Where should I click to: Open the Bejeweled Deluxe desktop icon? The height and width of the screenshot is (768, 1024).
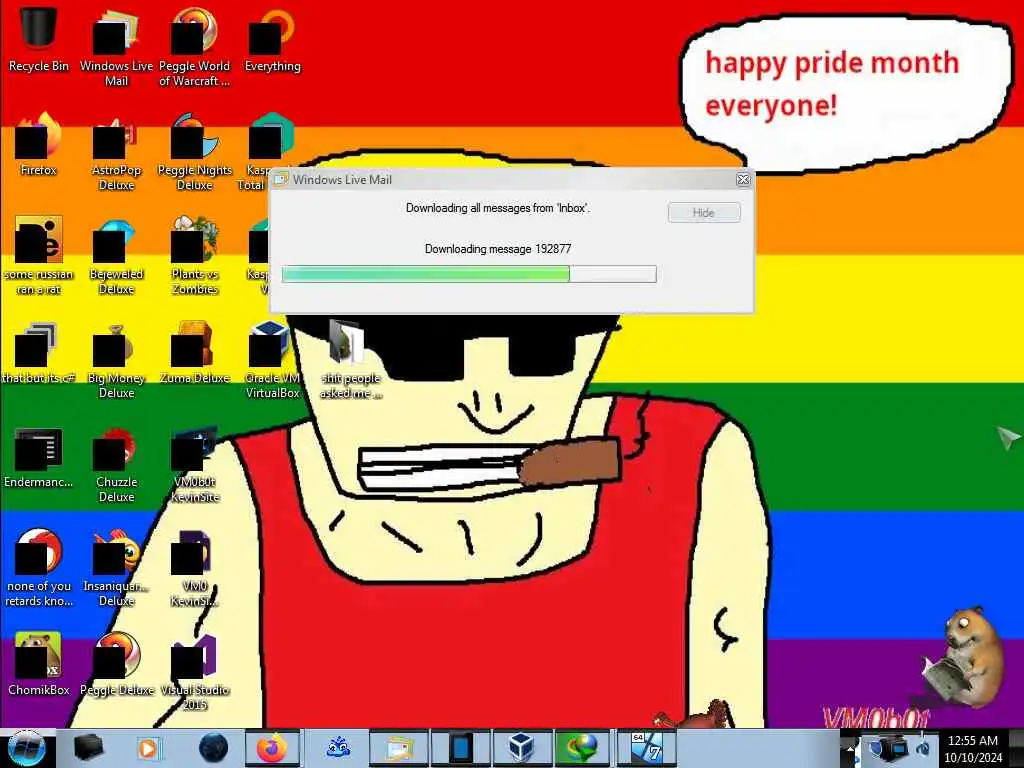pyautogui.click(x=116, y=256)
